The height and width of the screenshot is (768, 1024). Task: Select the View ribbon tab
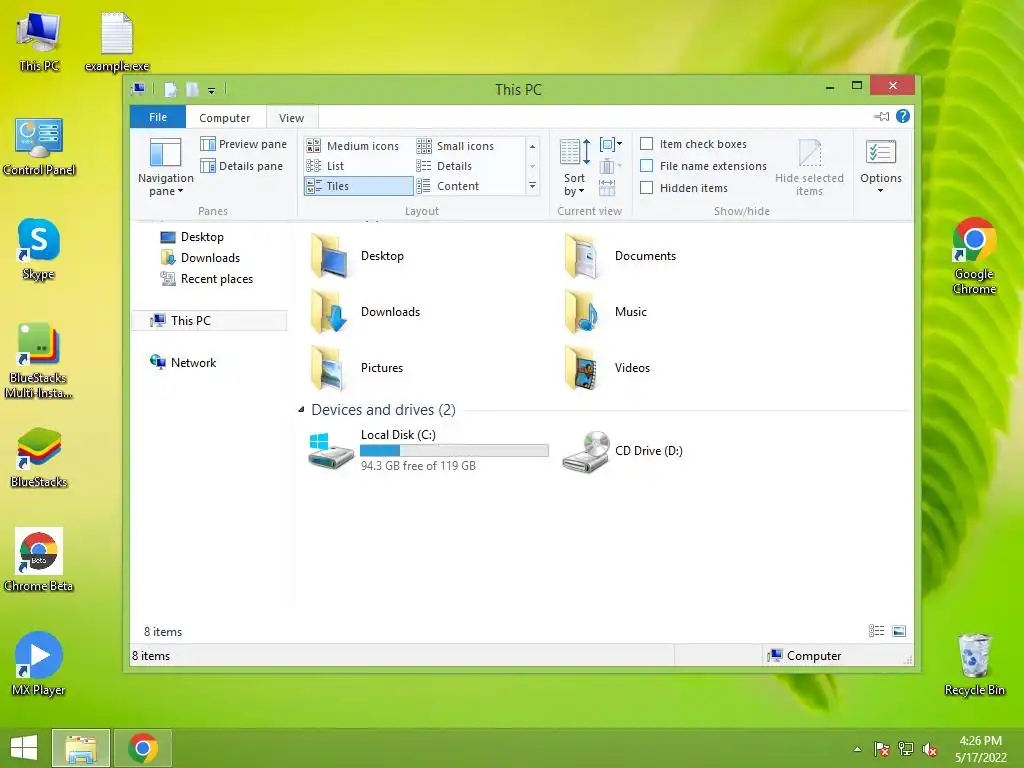pos(291,118)
